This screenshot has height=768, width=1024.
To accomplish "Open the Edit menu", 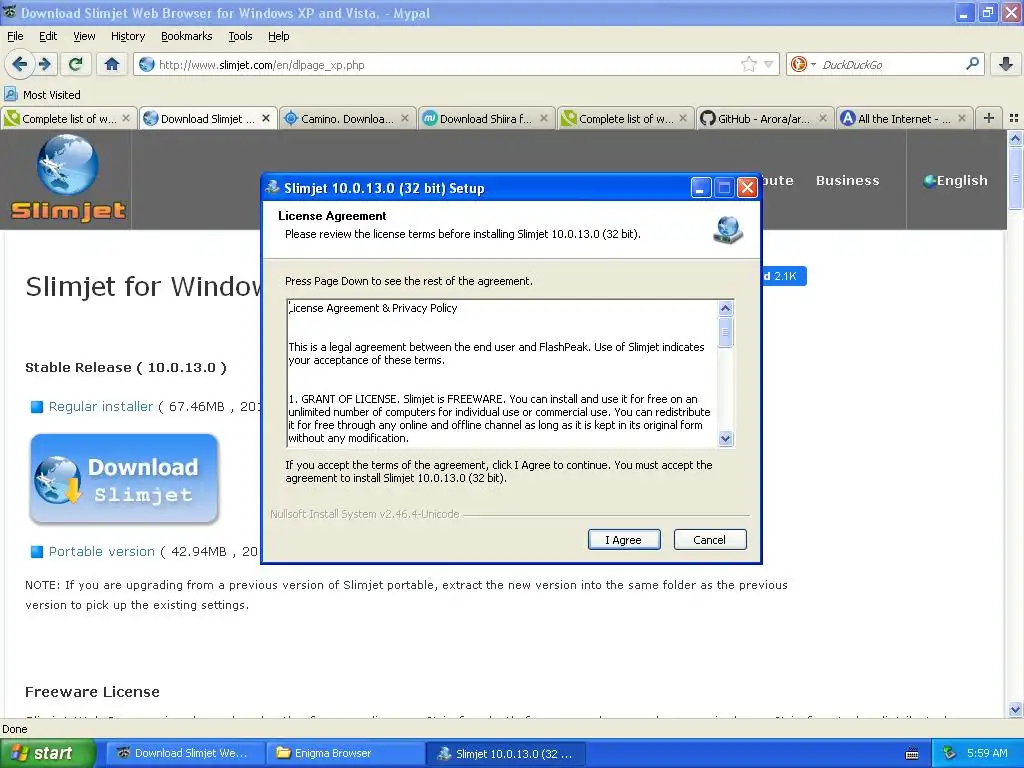I will click(48, 36).
